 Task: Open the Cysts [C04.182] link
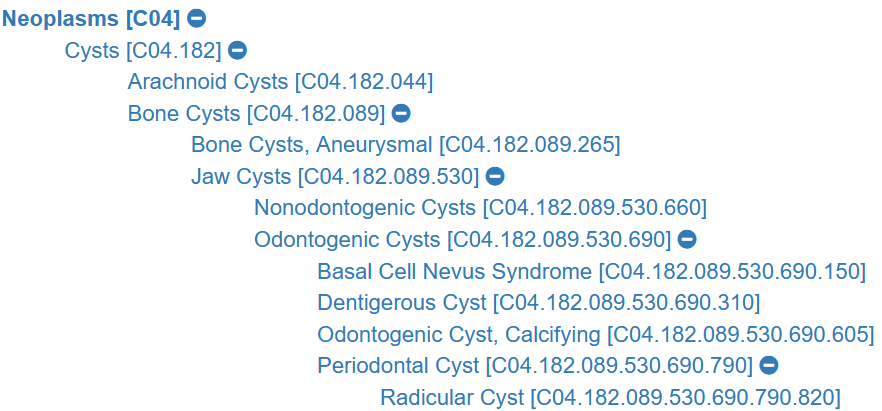pyautogui.click(x=142, y=50)
